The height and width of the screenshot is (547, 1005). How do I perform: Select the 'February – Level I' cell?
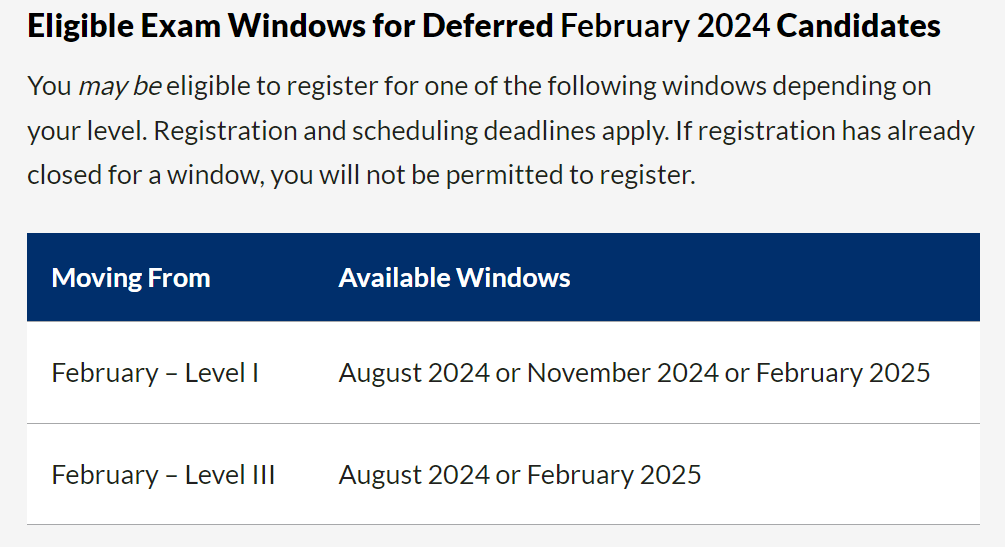coord(155,373)
